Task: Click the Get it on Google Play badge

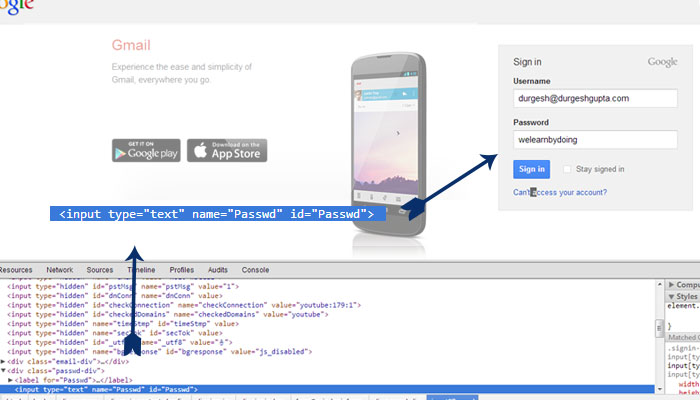Action: (146, 150)
